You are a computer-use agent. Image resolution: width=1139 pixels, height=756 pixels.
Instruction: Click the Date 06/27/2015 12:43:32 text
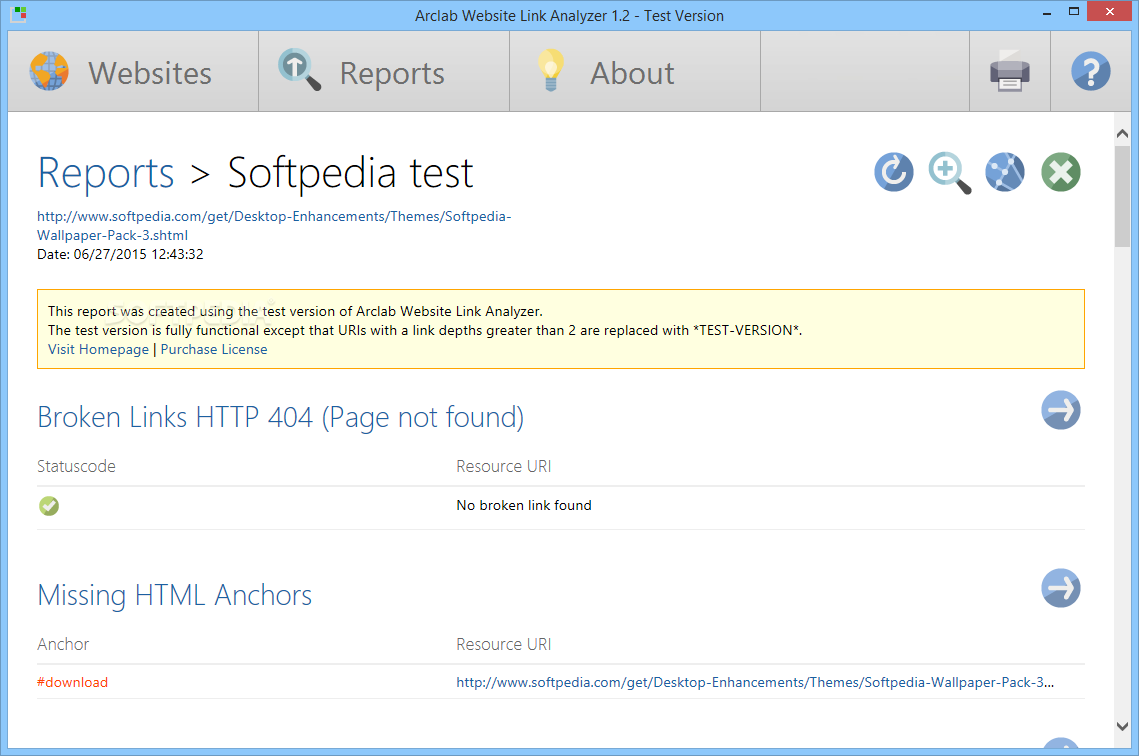pyautogui.click(x=121, y=254)
